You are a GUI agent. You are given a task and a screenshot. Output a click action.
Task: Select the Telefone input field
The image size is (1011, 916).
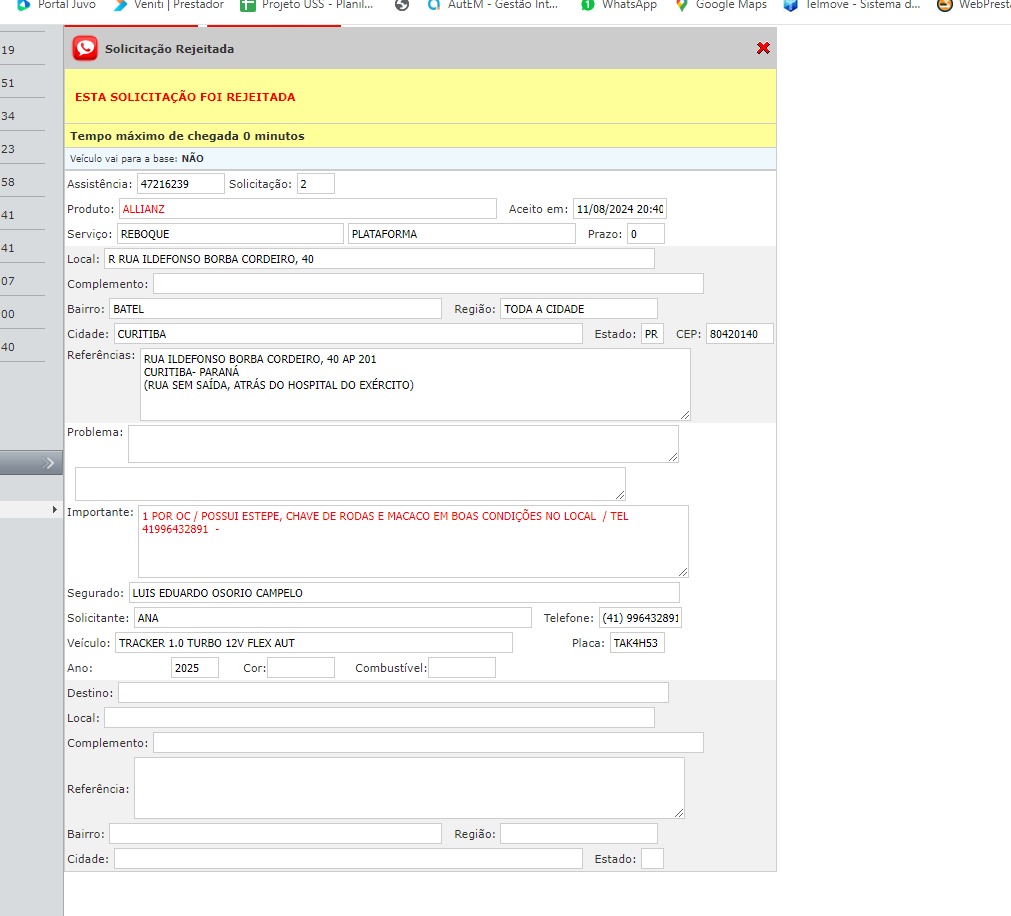(x=640, y=618)
